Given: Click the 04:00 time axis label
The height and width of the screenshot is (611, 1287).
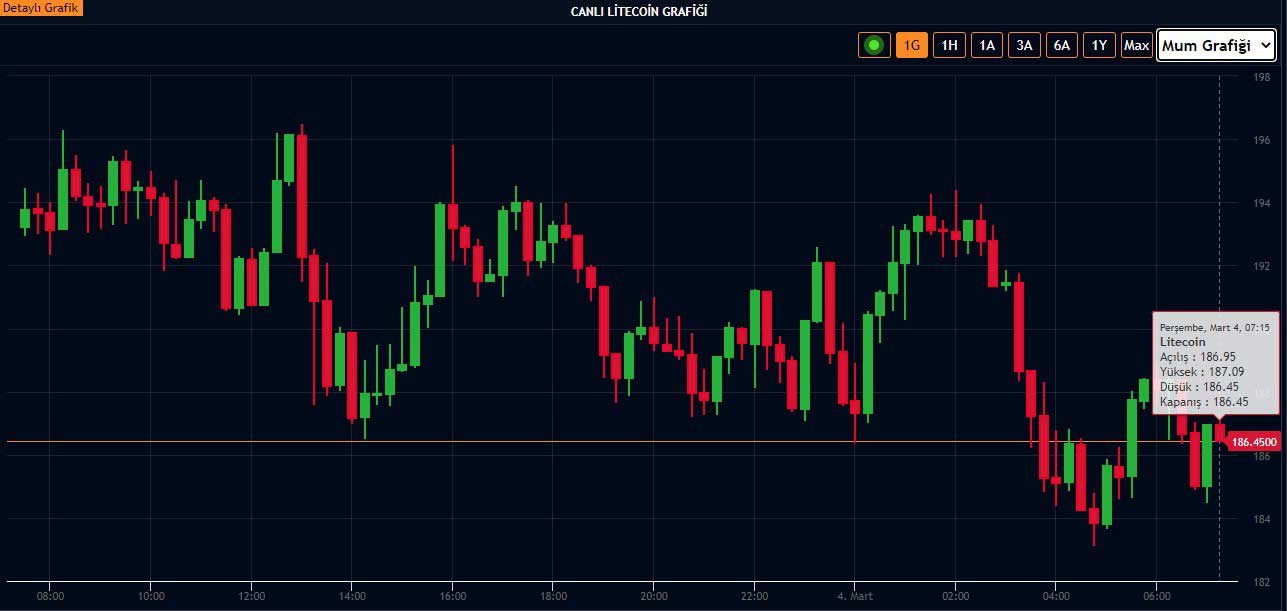Looking at the screenshot, I should pos(1055,595).
